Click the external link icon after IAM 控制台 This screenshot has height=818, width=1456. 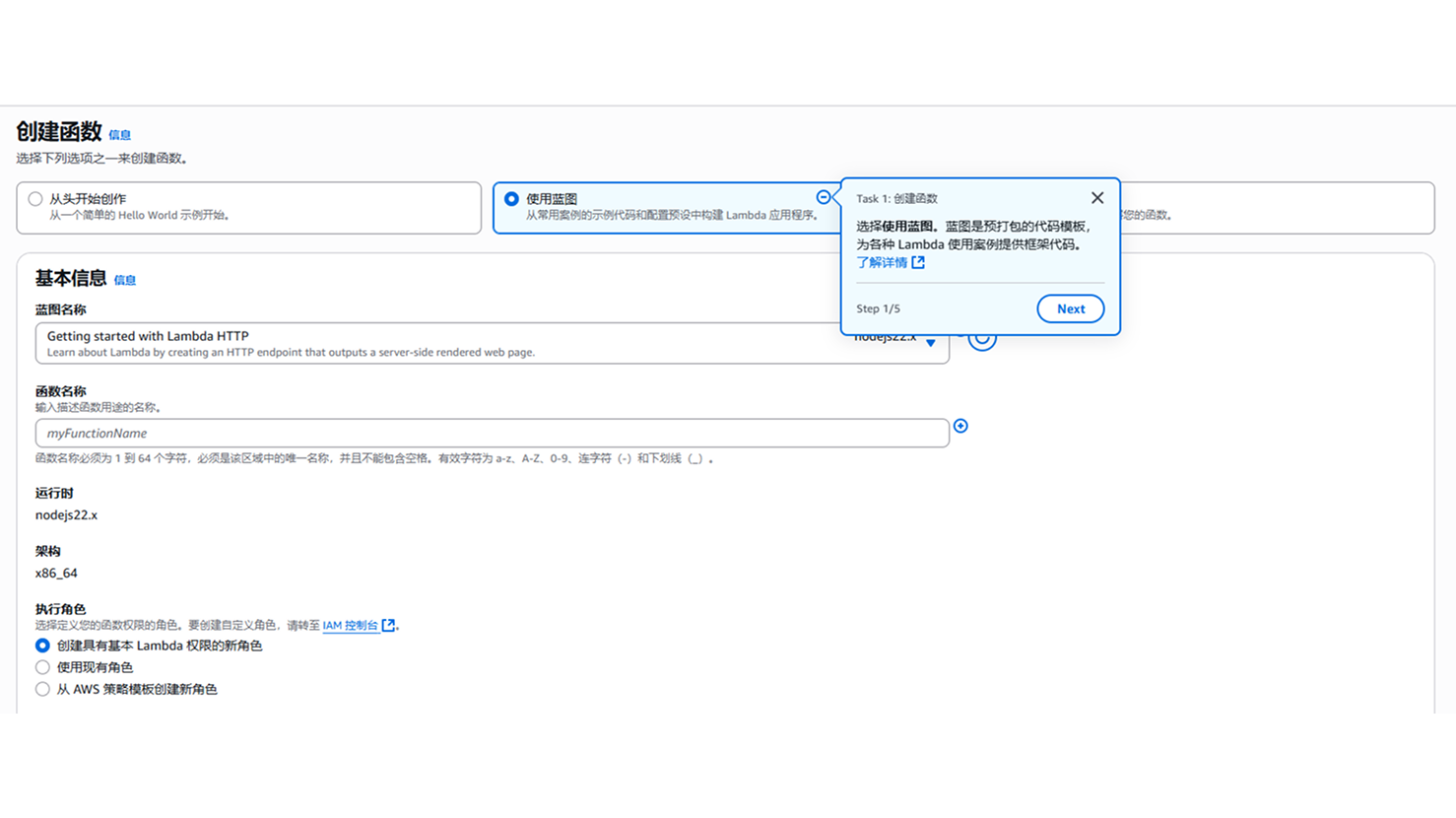[x=388, y=625]
